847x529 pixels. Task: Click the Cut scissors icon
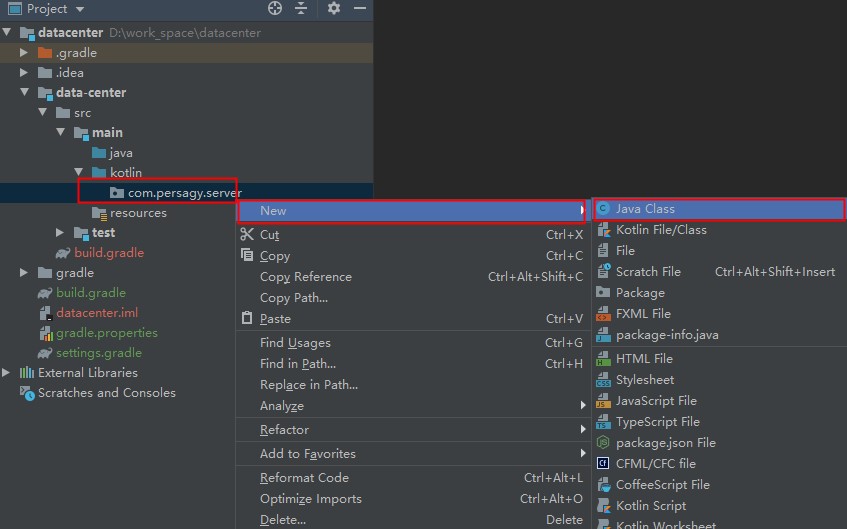tap(247, 235)
